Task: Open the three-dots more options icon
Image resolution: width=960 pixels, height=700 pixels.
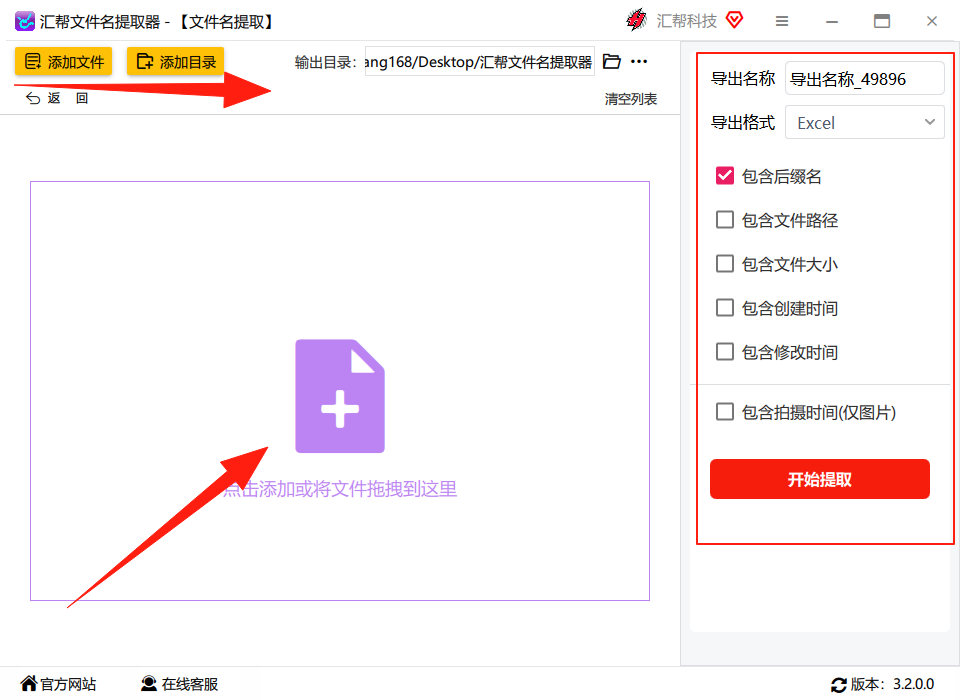Action: [x=639, y=61]
